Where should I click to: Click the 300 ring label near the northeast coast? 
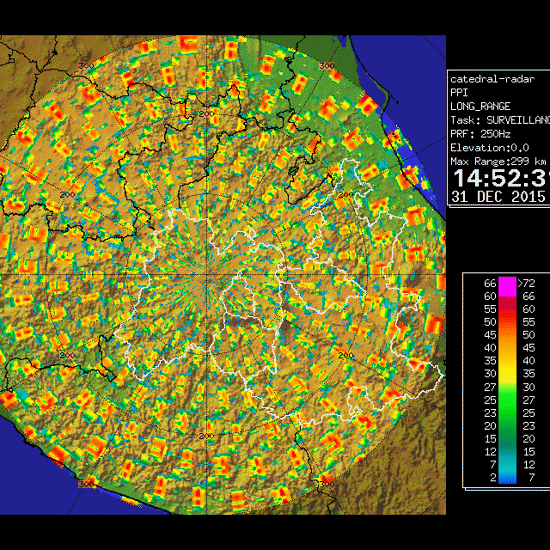[327, 66]
